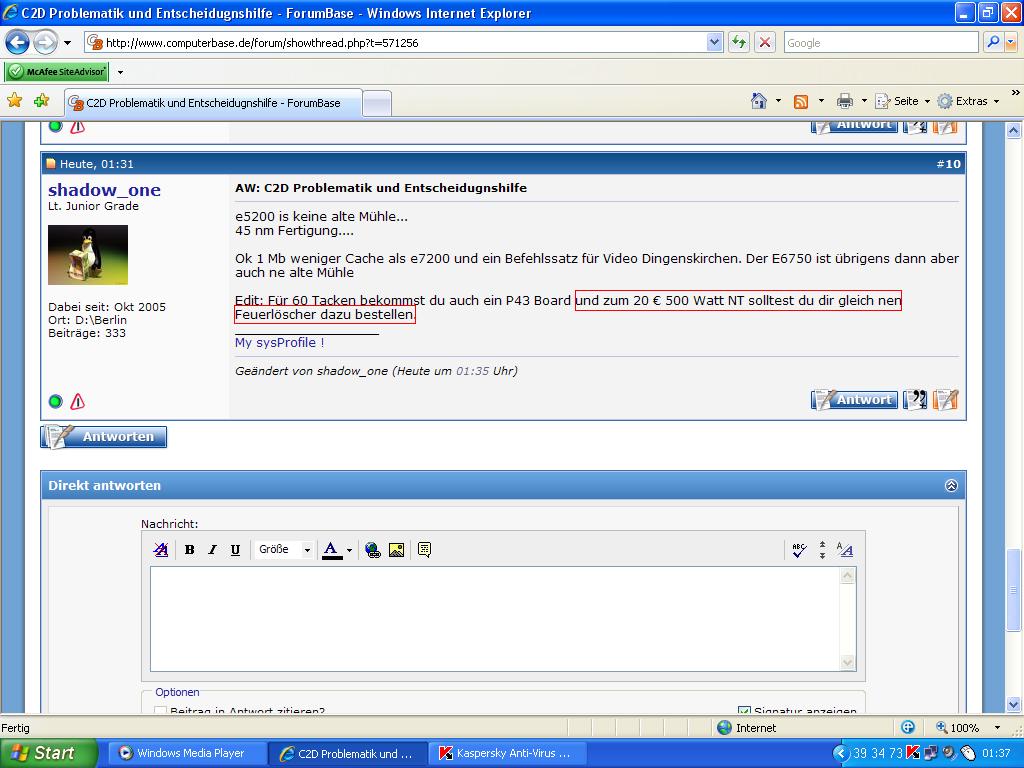
Task: Open the Seite menu
Action: click(902, 101)
